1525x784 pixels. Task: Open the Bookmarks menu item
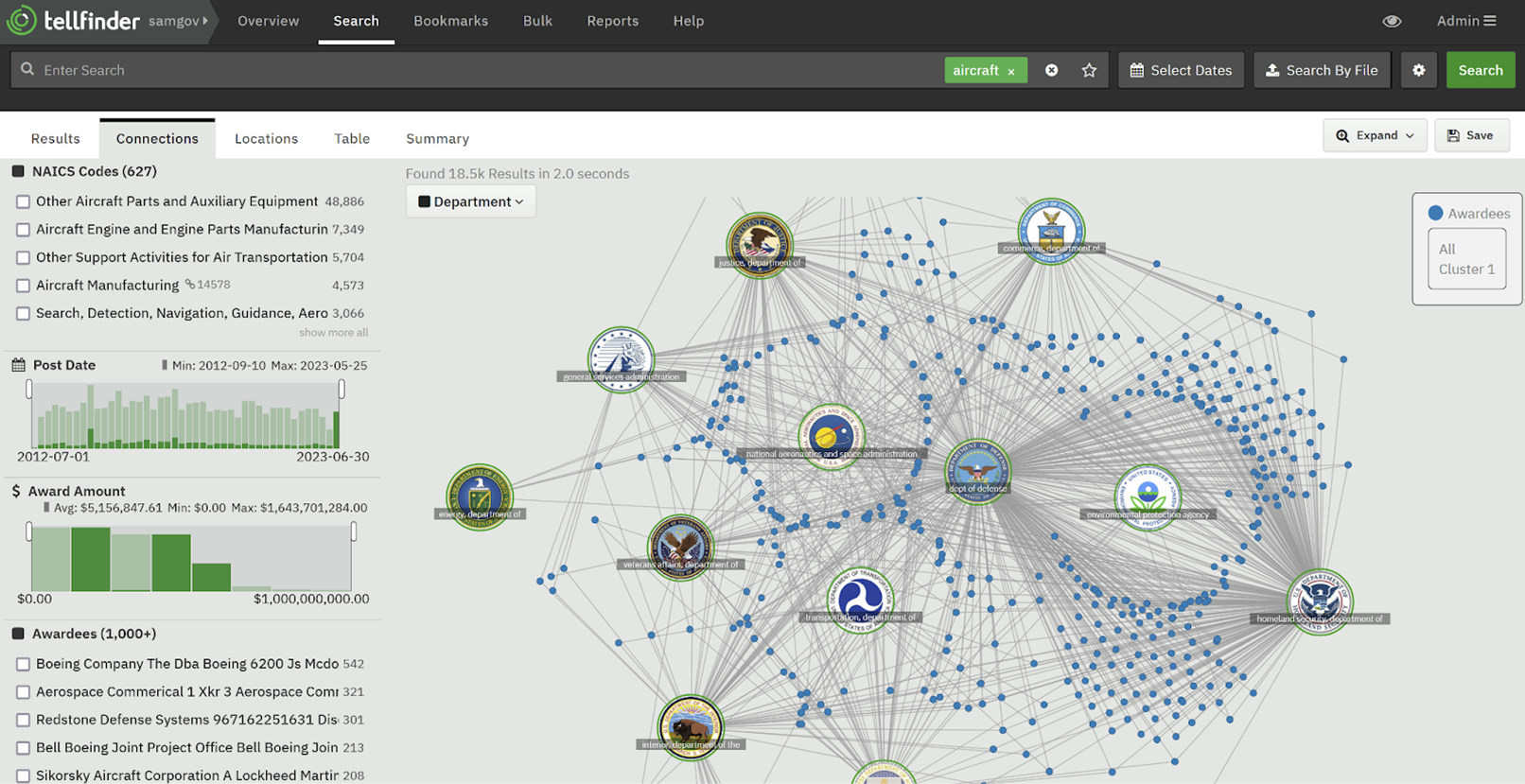coord(450,21)
